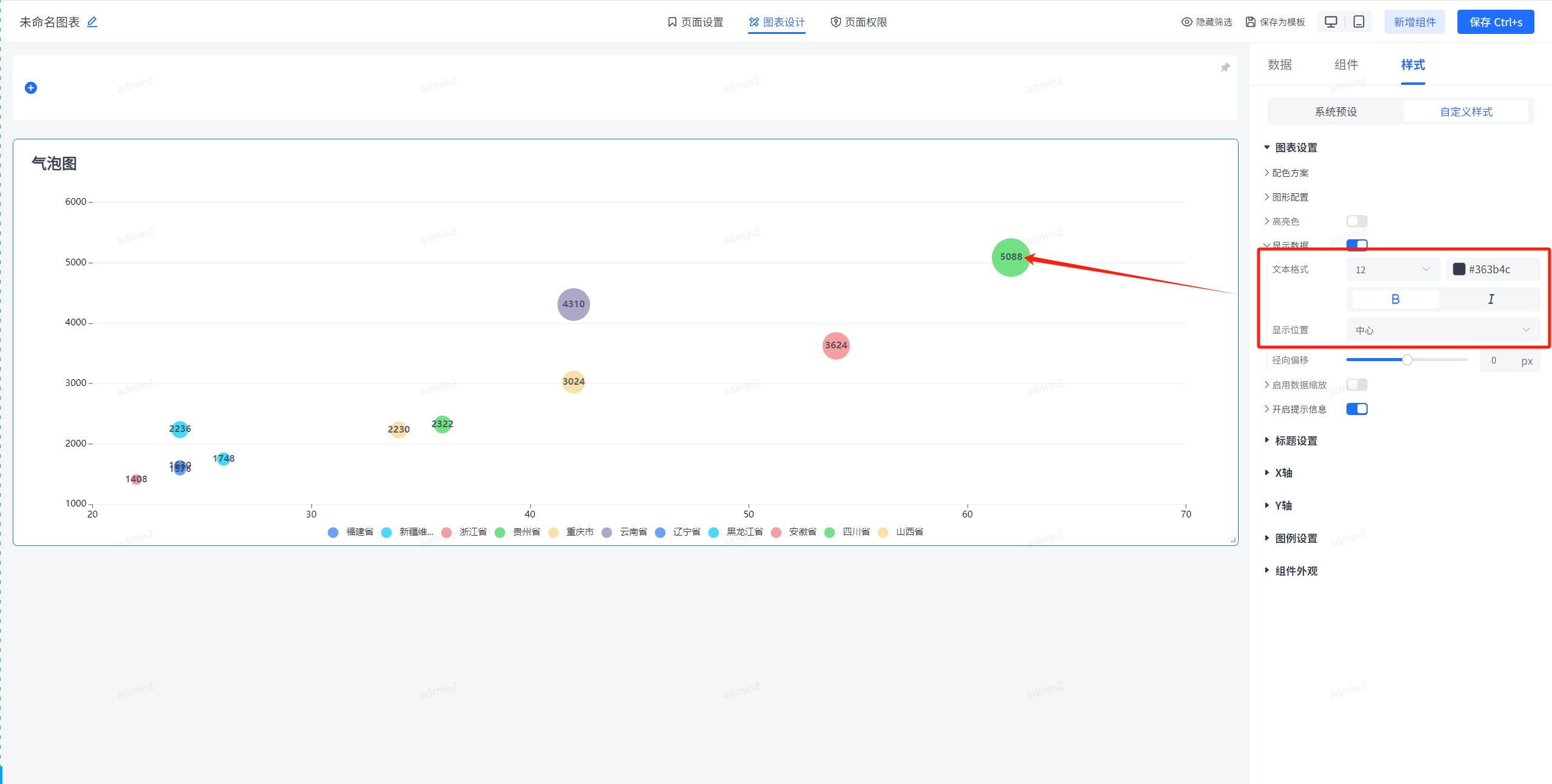
Task: Open the 页面设置 tab
Action: tap(695, 22)
